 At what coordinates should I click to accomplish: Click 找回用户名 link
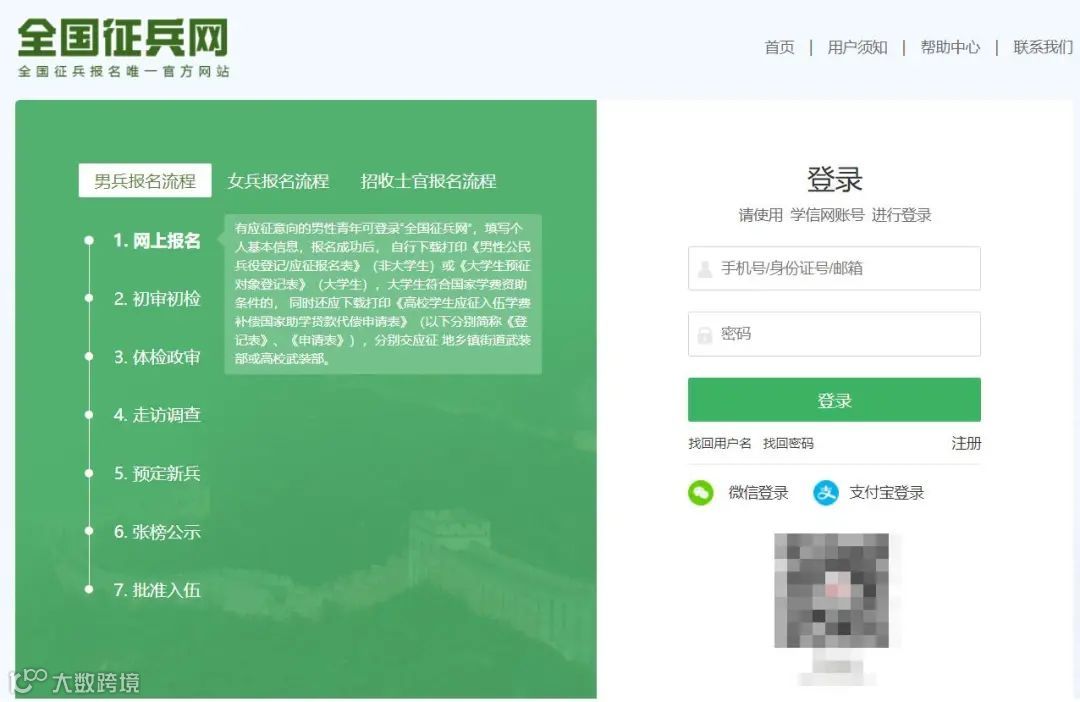pos(720,443)
